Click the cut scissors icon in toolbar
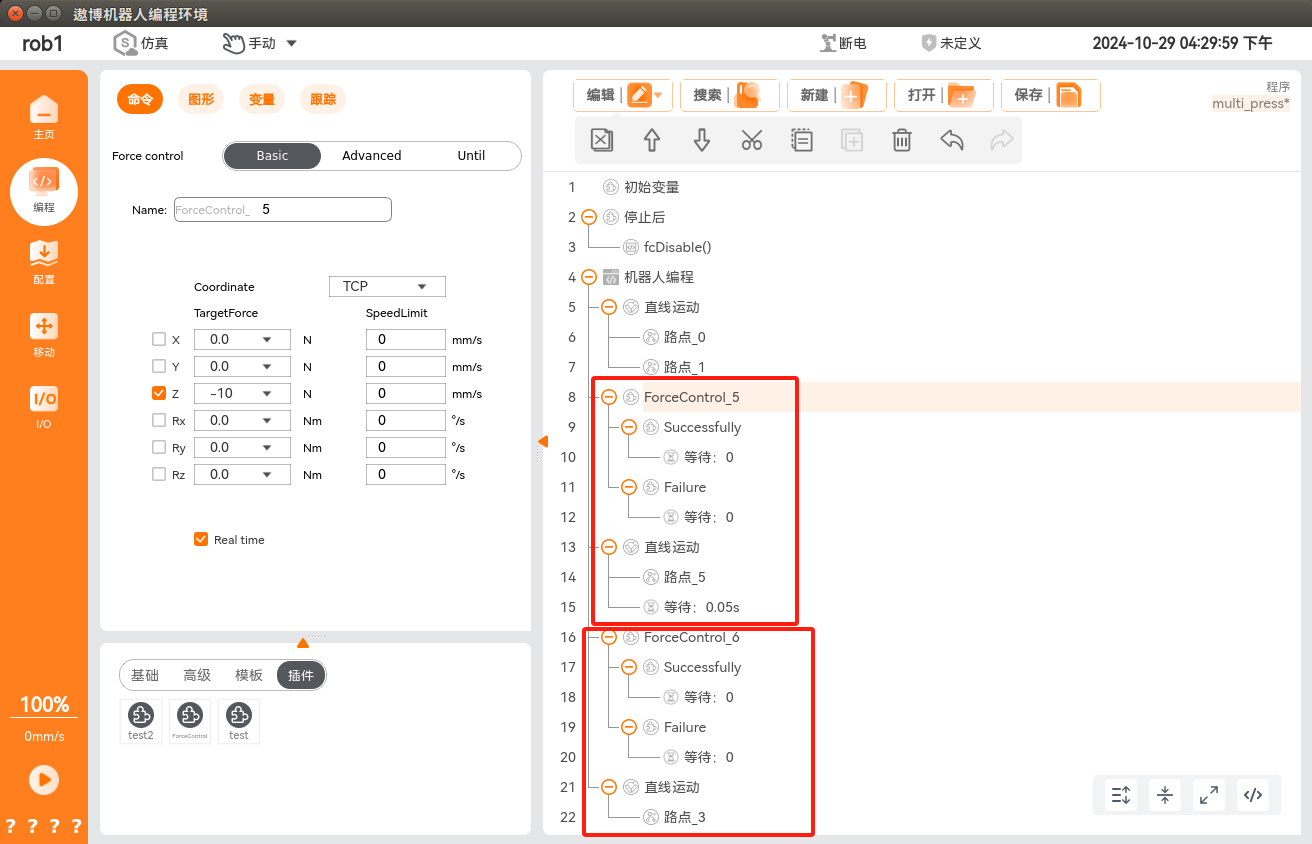 (752, 140)
